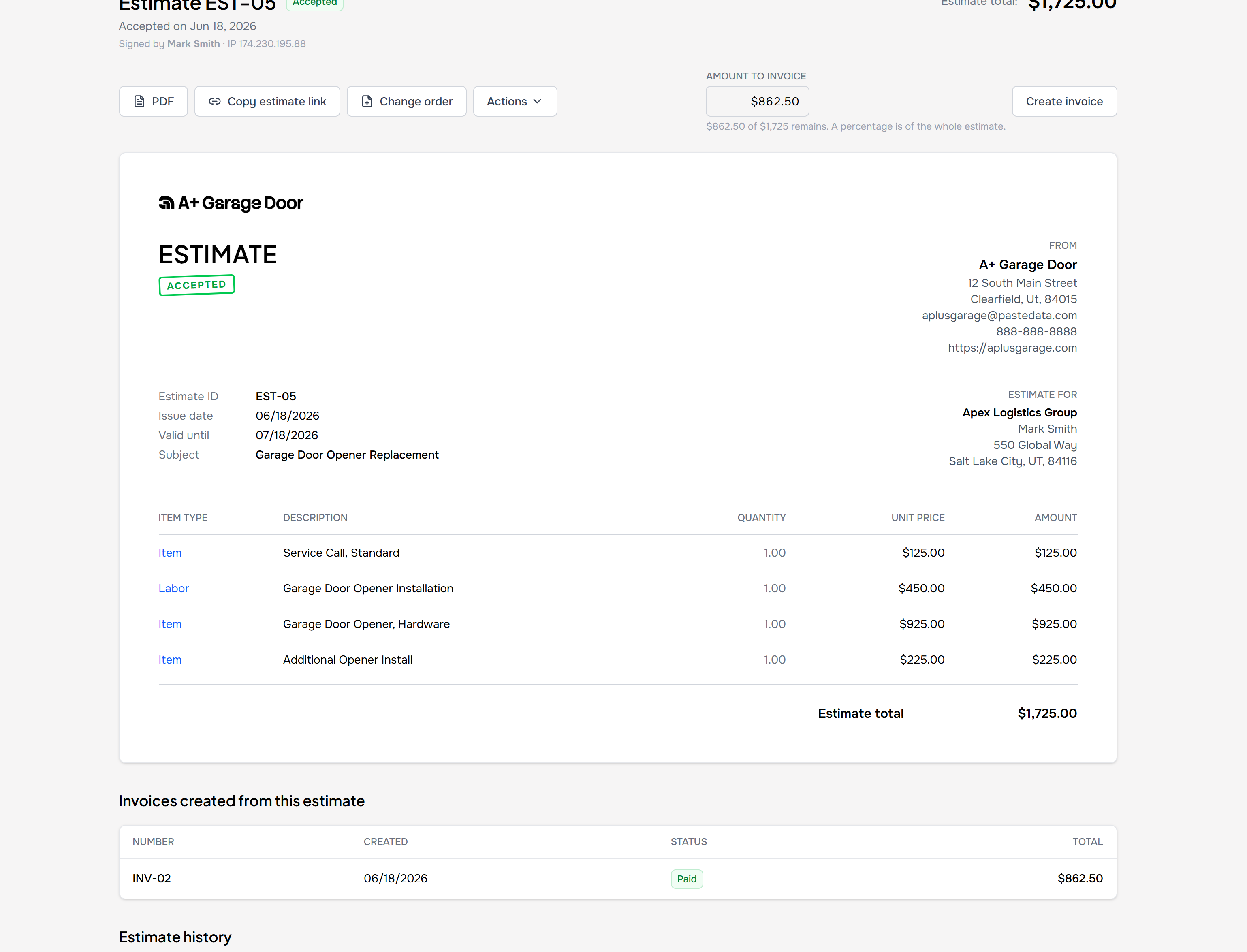Click the EST-05 estimate ID value
Image resolution: width=1247 pixels, height=952 pixels.
click(276, 396)
